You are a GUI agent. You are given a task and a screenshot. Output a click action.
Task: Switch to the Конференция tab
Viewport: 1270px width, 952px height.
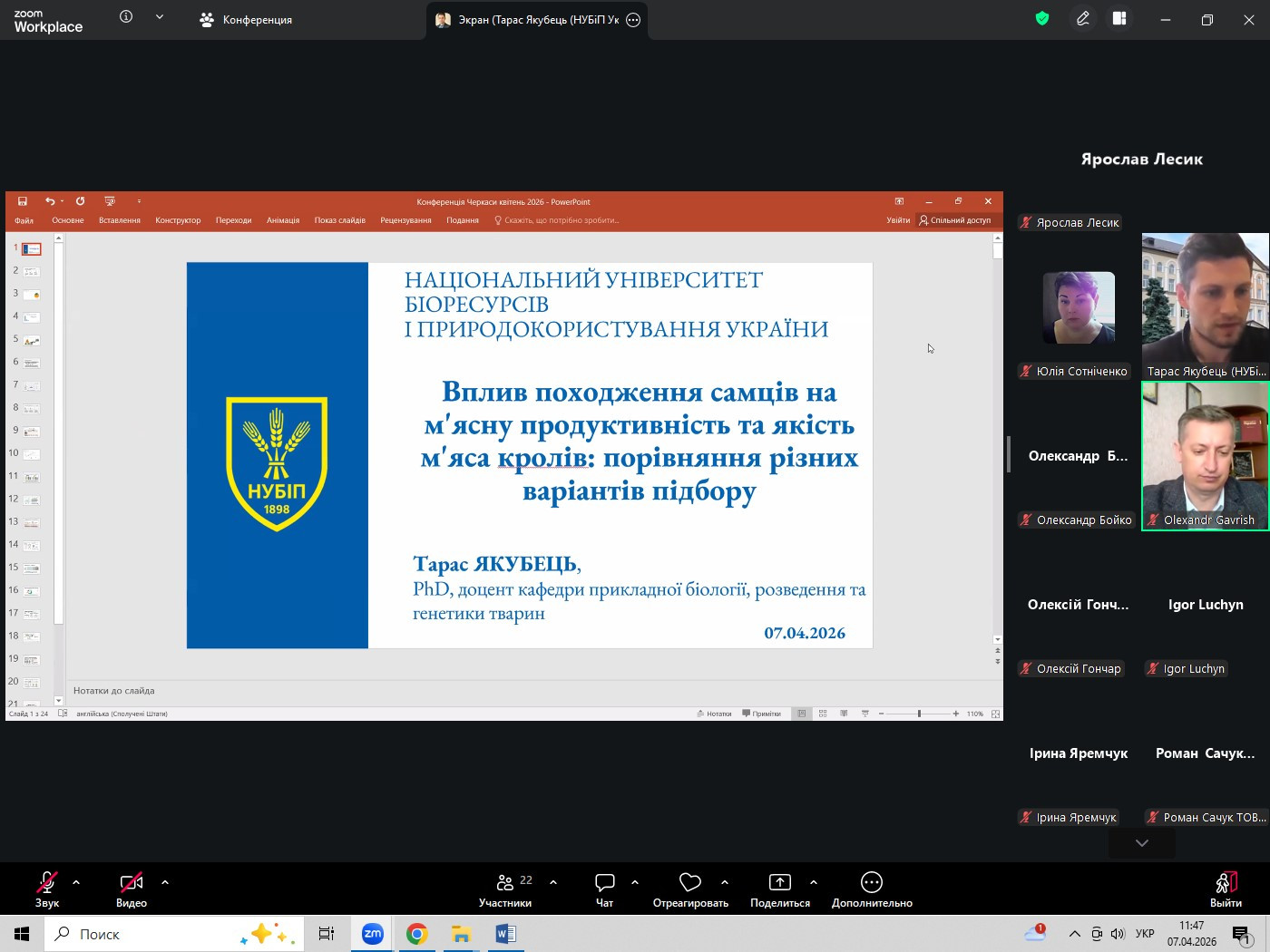[246, 20]
